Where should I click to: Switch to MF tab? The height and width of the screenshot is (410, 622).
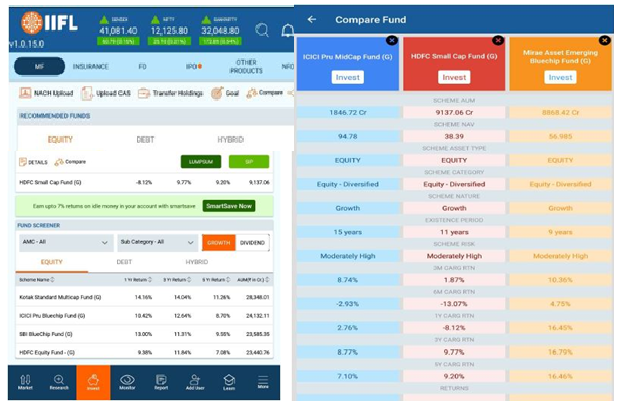pyautogui.click(x=39, y=66)
